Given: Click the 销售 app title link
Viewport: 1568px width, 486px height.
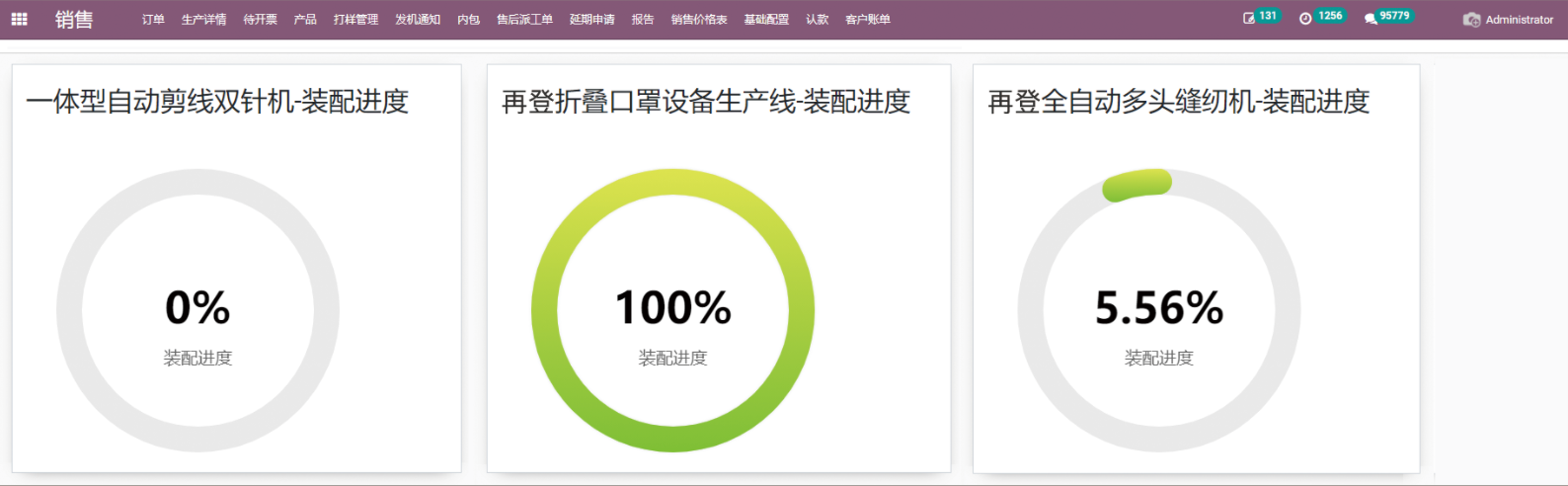Looking at the screenshot, I should (x=74, y=20).
